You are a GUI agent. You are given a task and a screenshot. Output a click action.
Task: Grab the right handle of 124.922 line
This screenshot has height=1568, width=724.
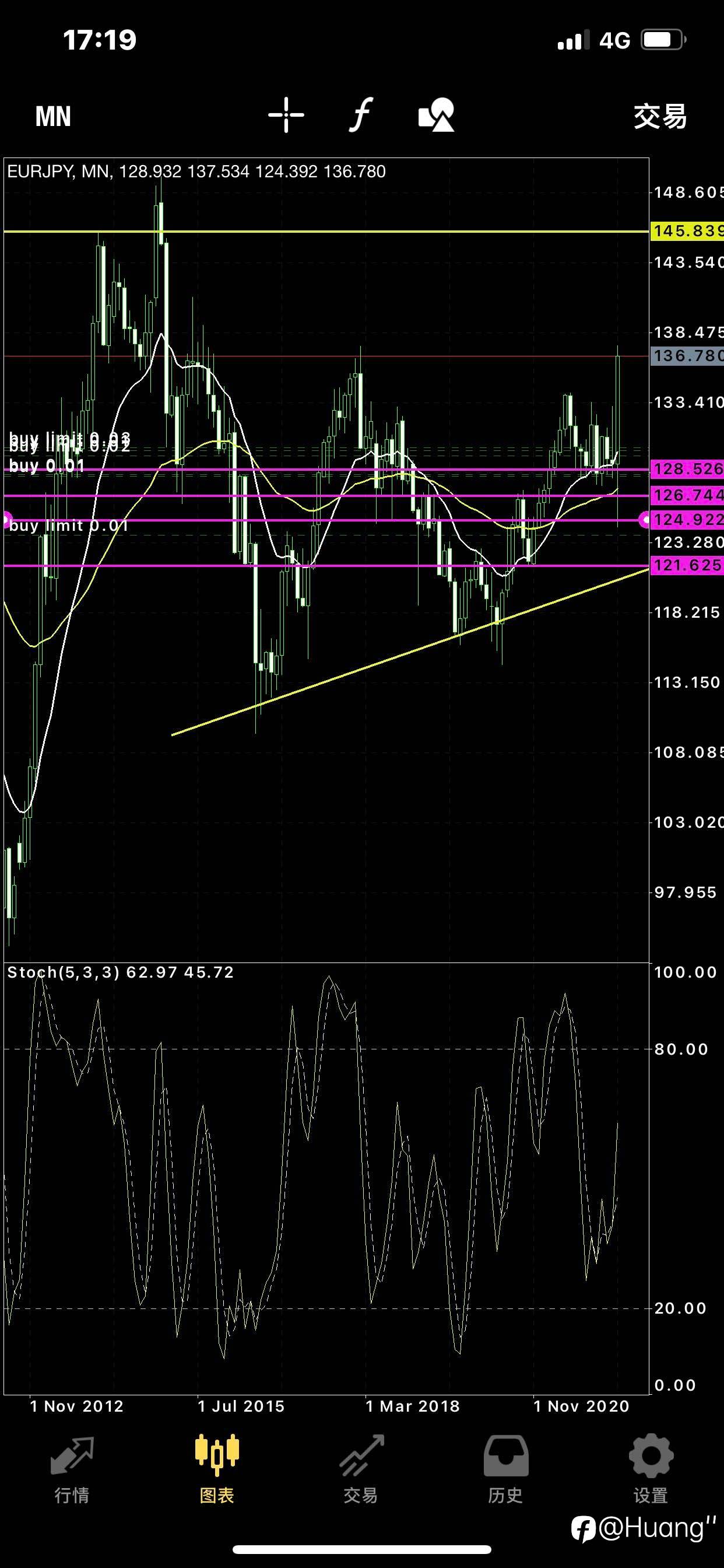(x=645, y=520)
